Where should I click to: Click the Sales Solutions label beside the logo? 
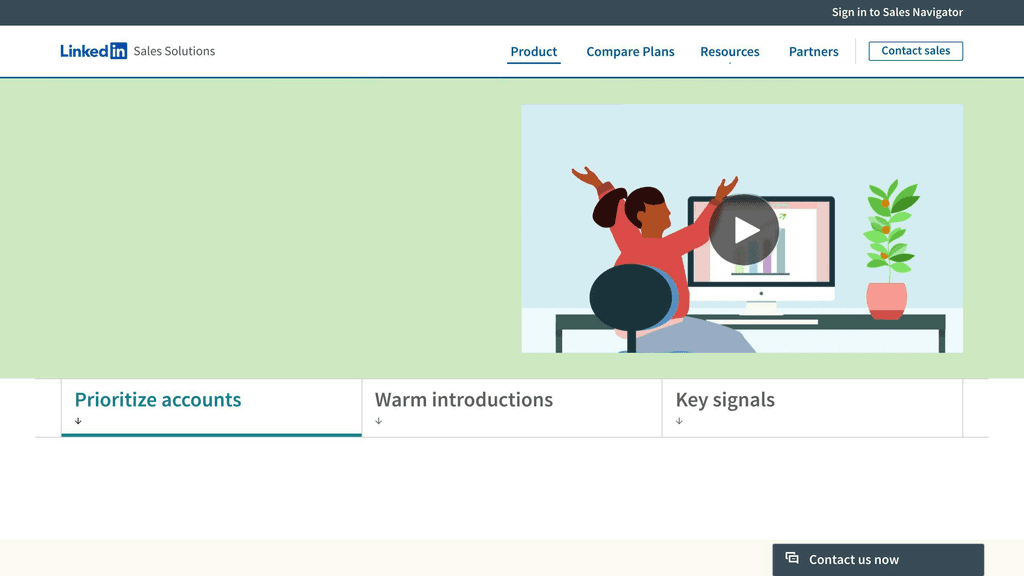(x=175, y=51)
